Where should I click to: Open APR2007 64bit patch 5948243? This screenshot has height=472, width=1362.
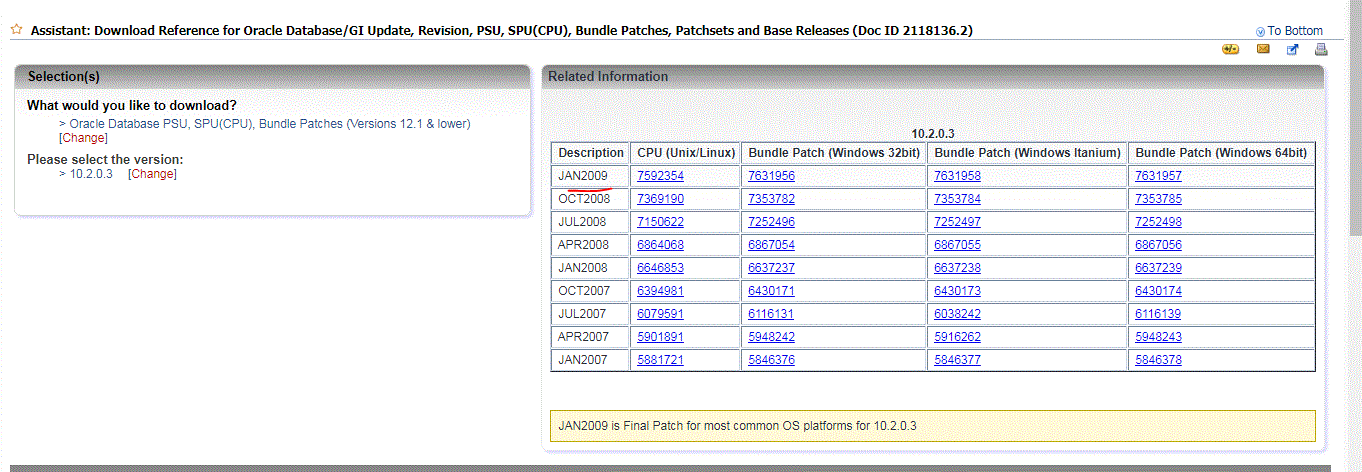tap(1158, 337)
